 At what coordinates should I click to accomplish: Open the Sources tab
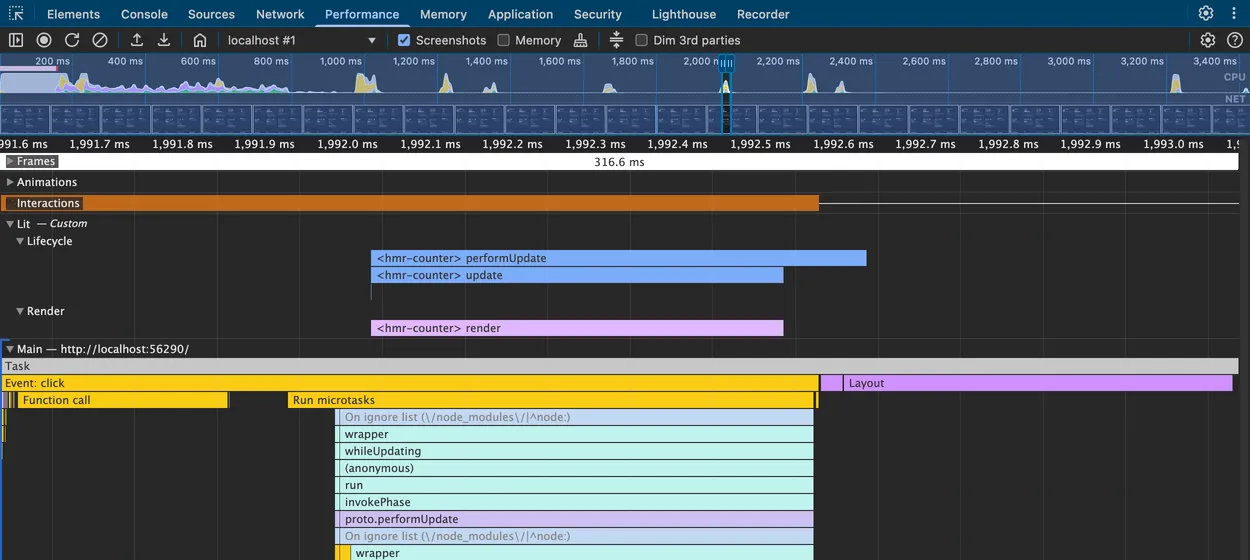point(211,14)
